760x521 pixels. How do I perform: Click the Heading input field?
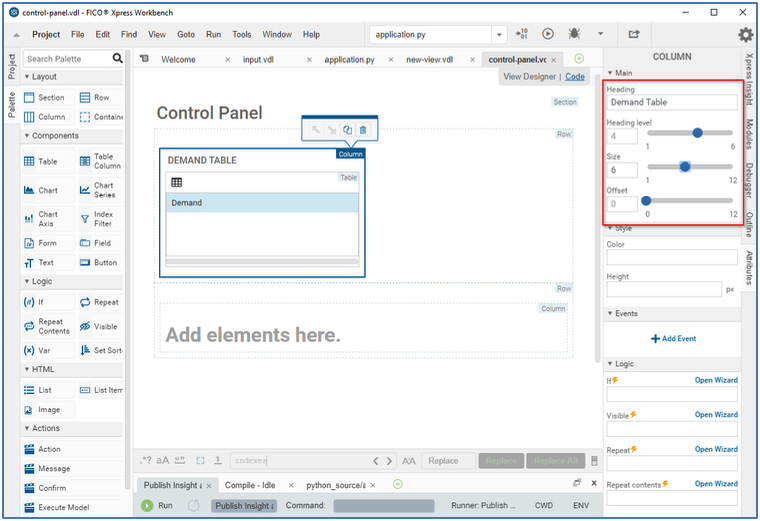672,102
